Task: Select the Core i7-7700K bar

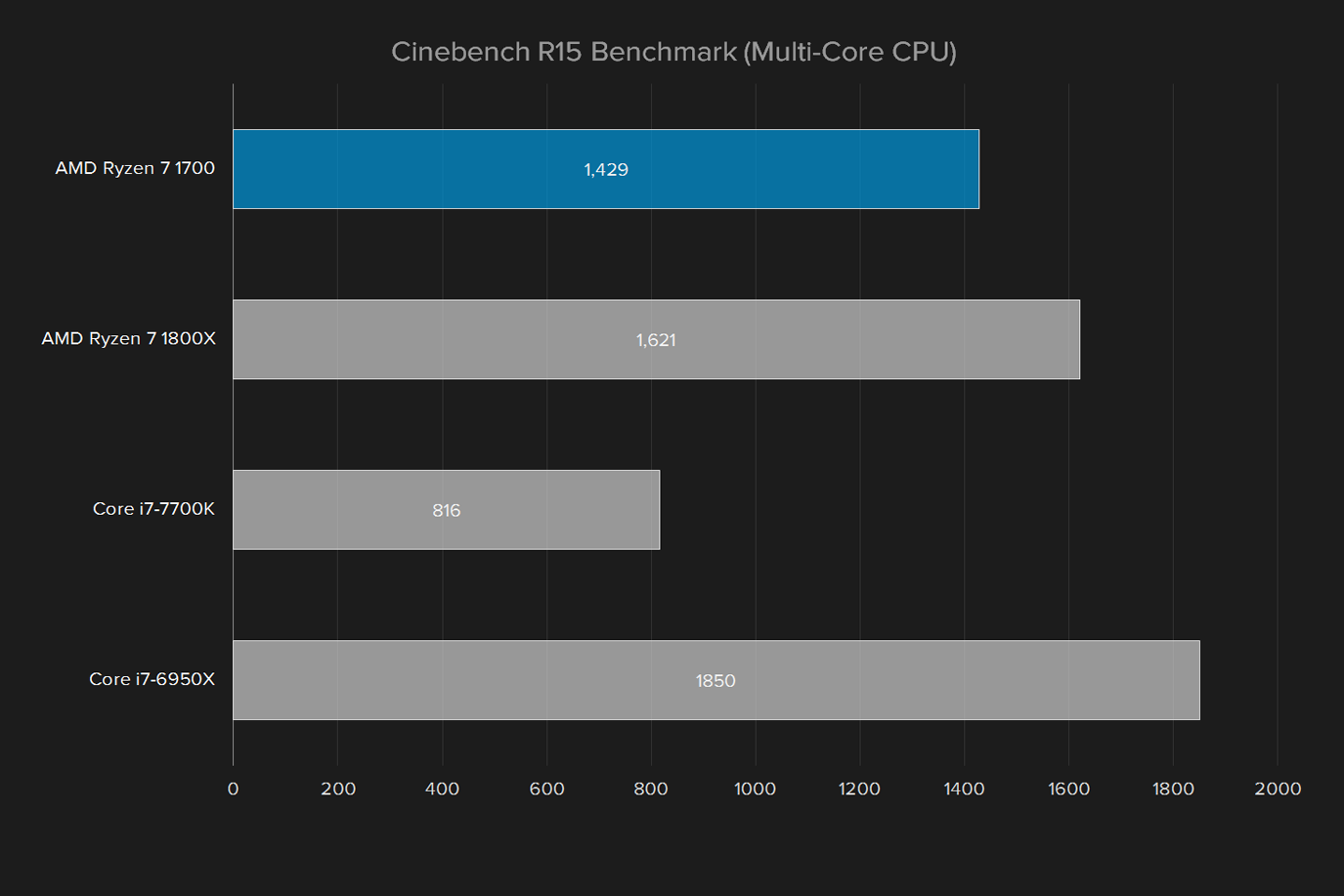Action: coord(447,510)
